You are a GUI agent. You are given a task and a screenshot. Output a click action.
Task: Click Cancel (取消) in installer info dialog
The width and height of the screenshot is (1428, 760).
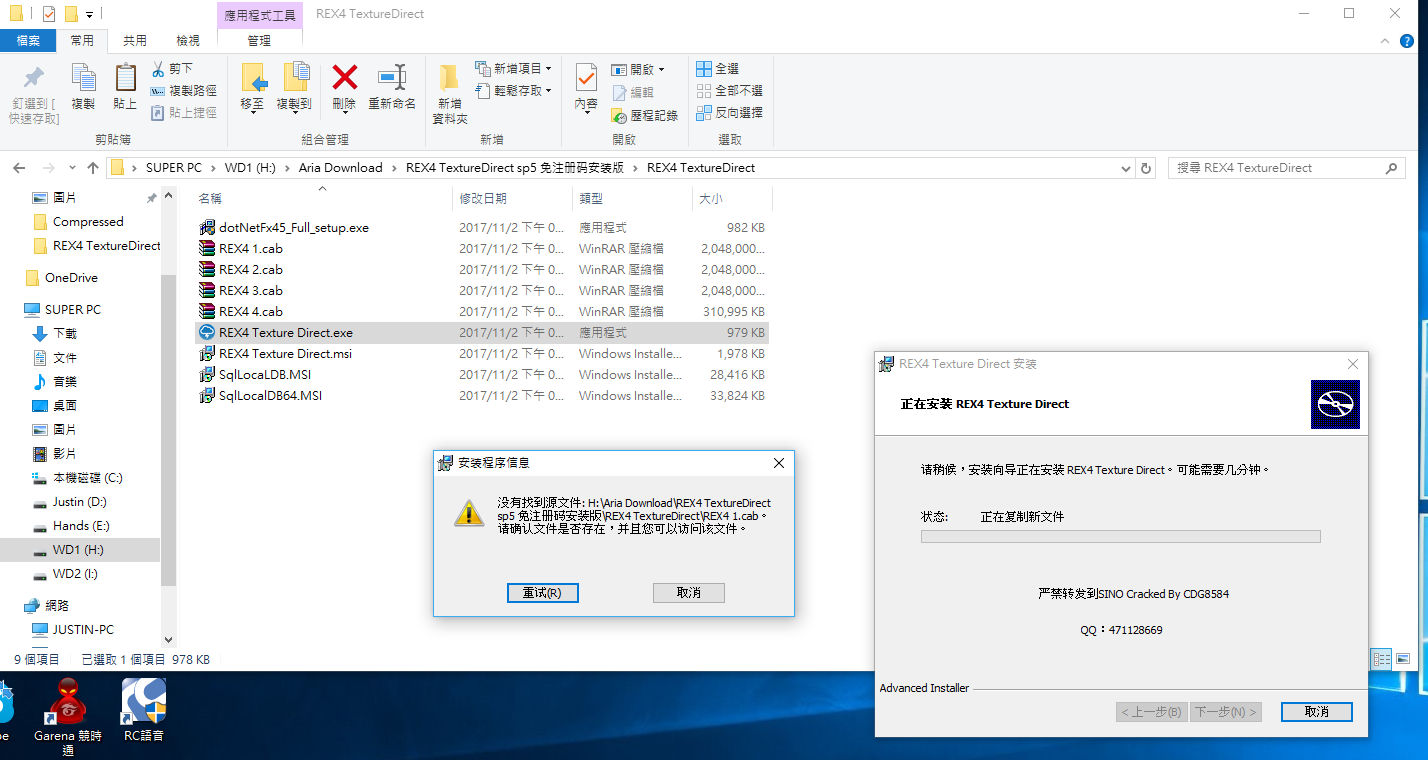[x=688, y=593]
